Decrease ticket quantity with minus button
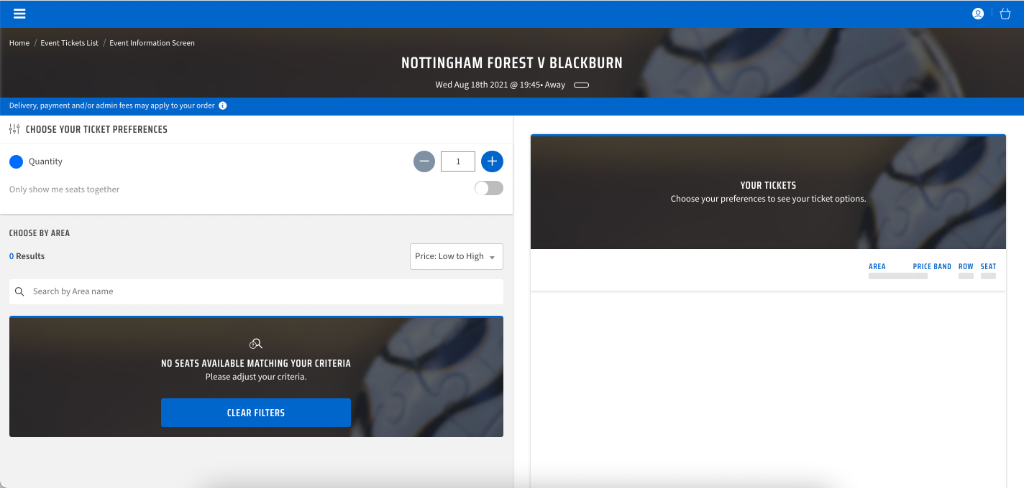The width and height of the screenshot is (1024, 488). click(x=424, y=161)
